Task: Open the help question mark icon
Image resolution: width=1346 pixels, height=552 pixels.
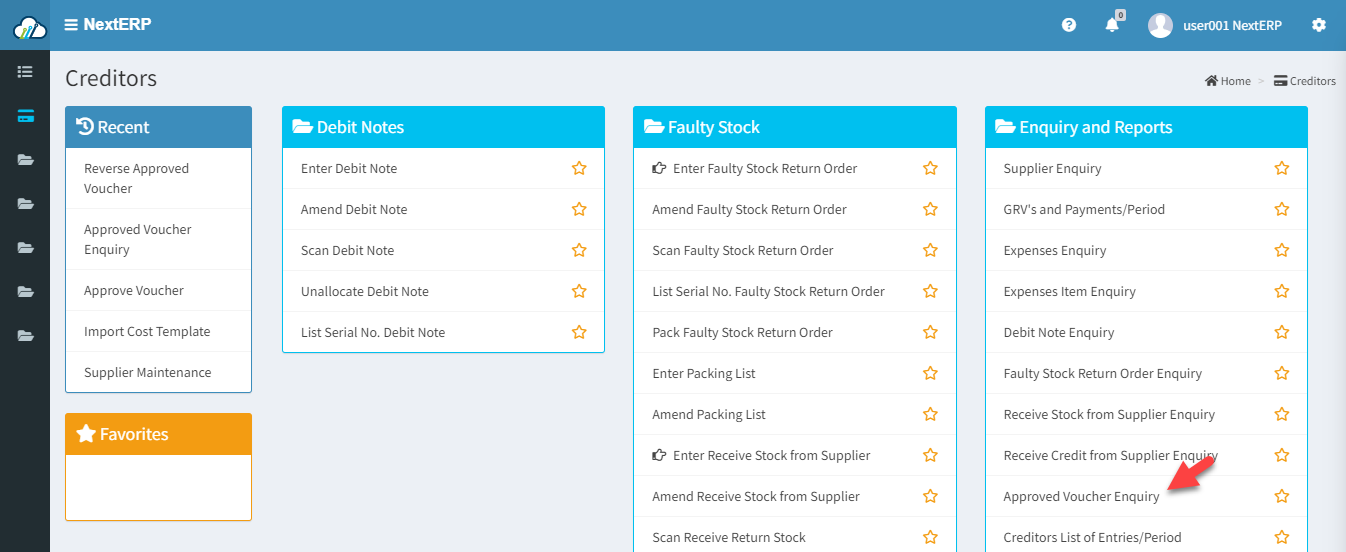Action: coord(1069,25)
